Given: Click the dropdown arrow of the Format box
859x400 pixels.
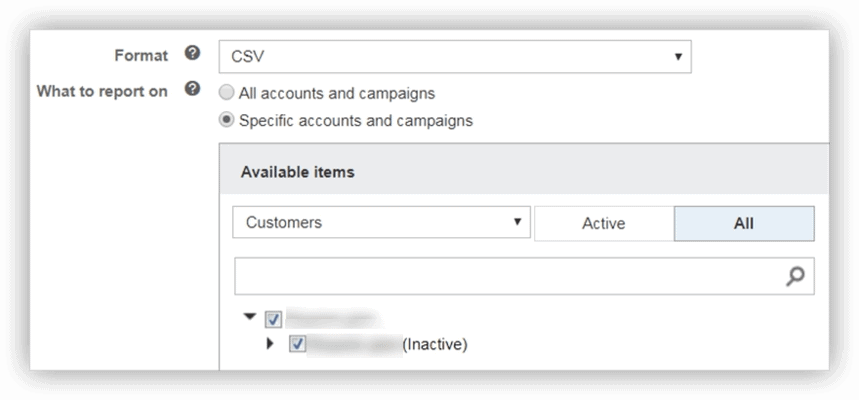Looking at the screenshot, I should click(678, 57).
